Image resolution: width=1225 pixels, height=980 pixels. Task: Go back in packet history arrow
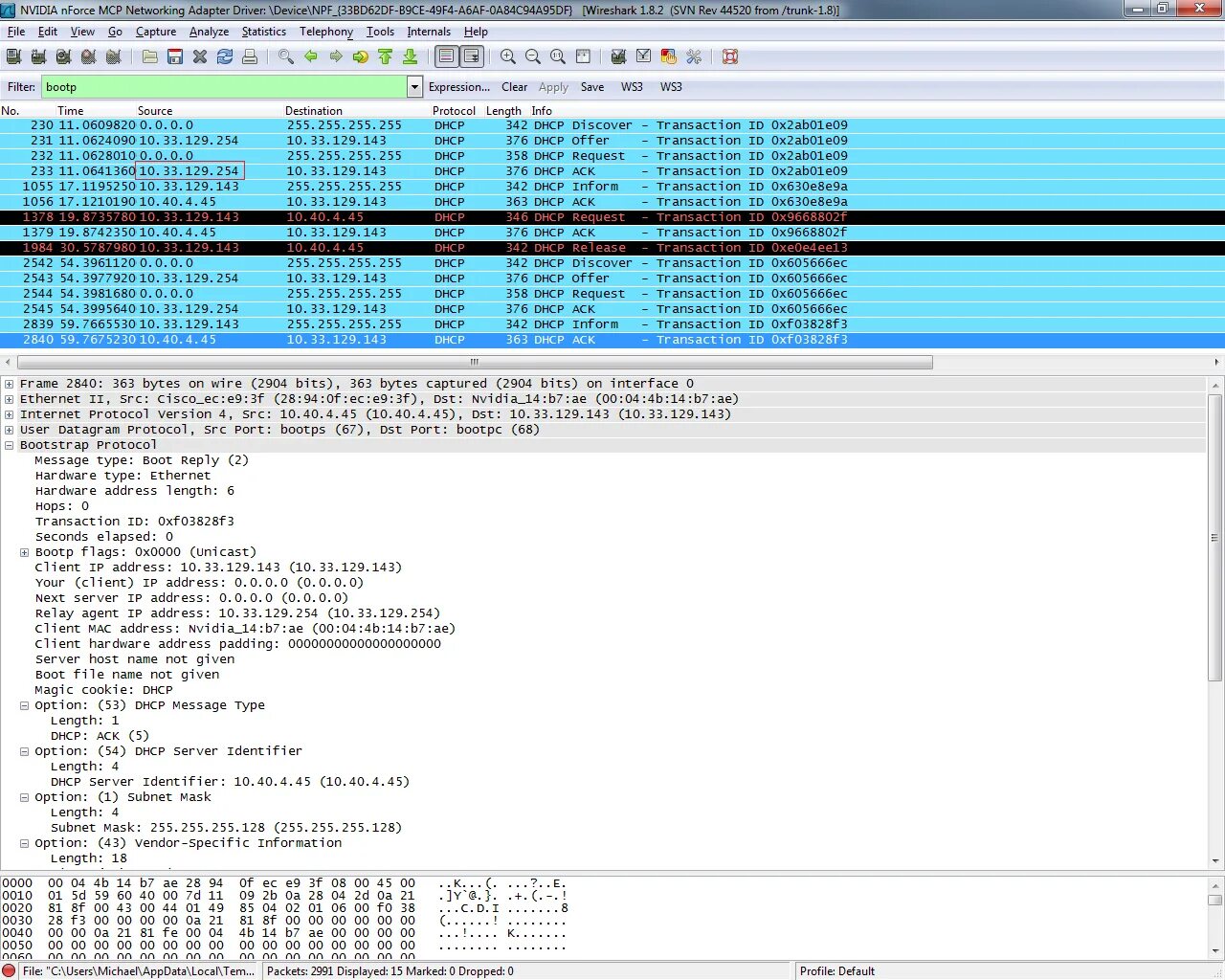click(x=311, y=56)
